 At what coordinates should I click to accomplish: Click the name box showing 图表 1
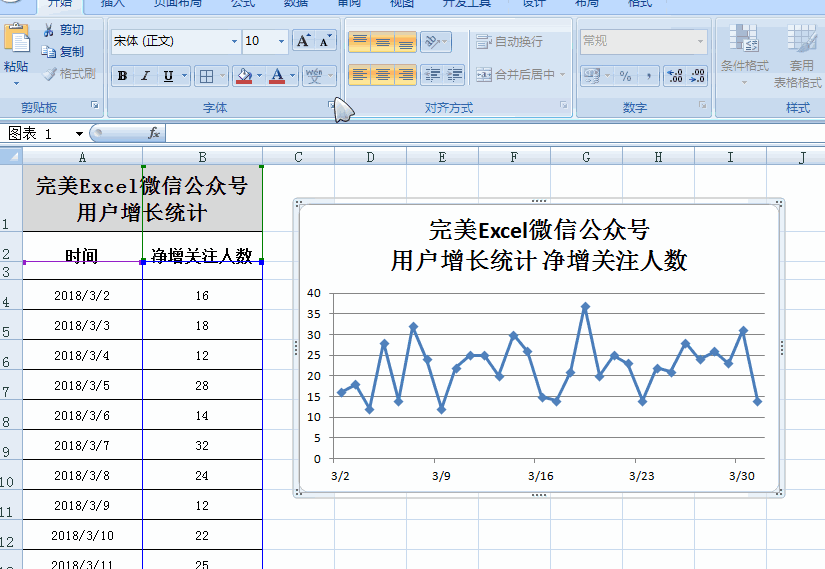[37, 134]
